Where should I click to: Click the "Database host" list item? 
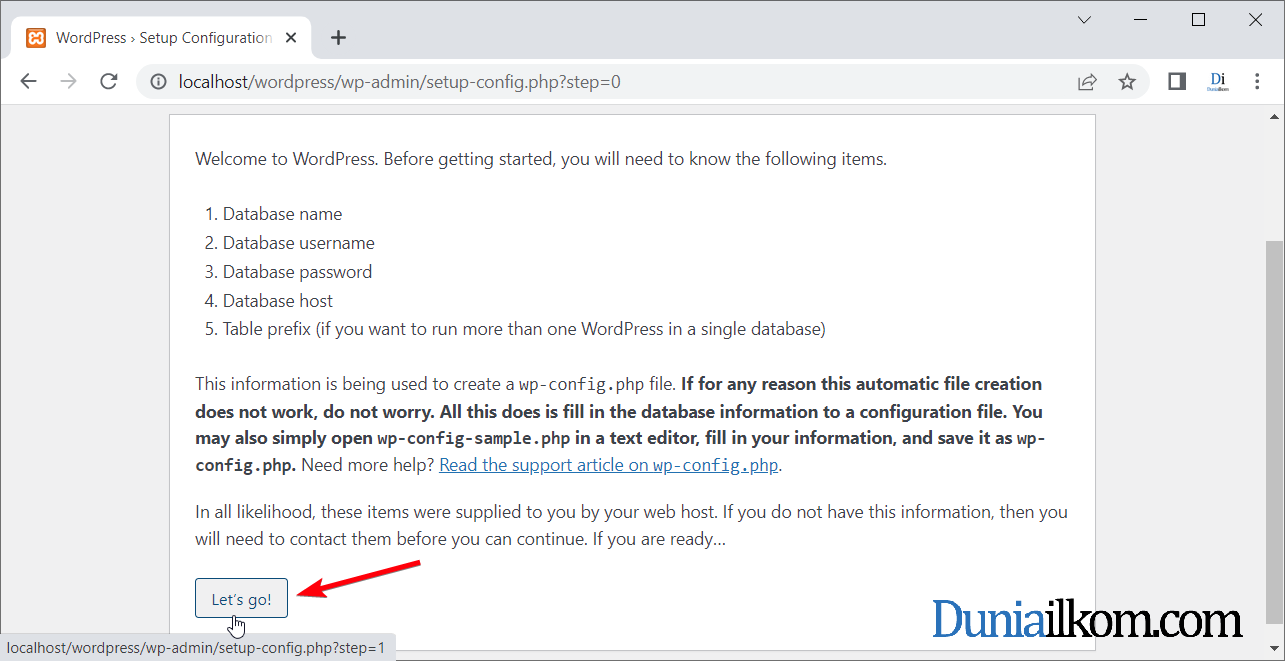(x=277, y=301)
